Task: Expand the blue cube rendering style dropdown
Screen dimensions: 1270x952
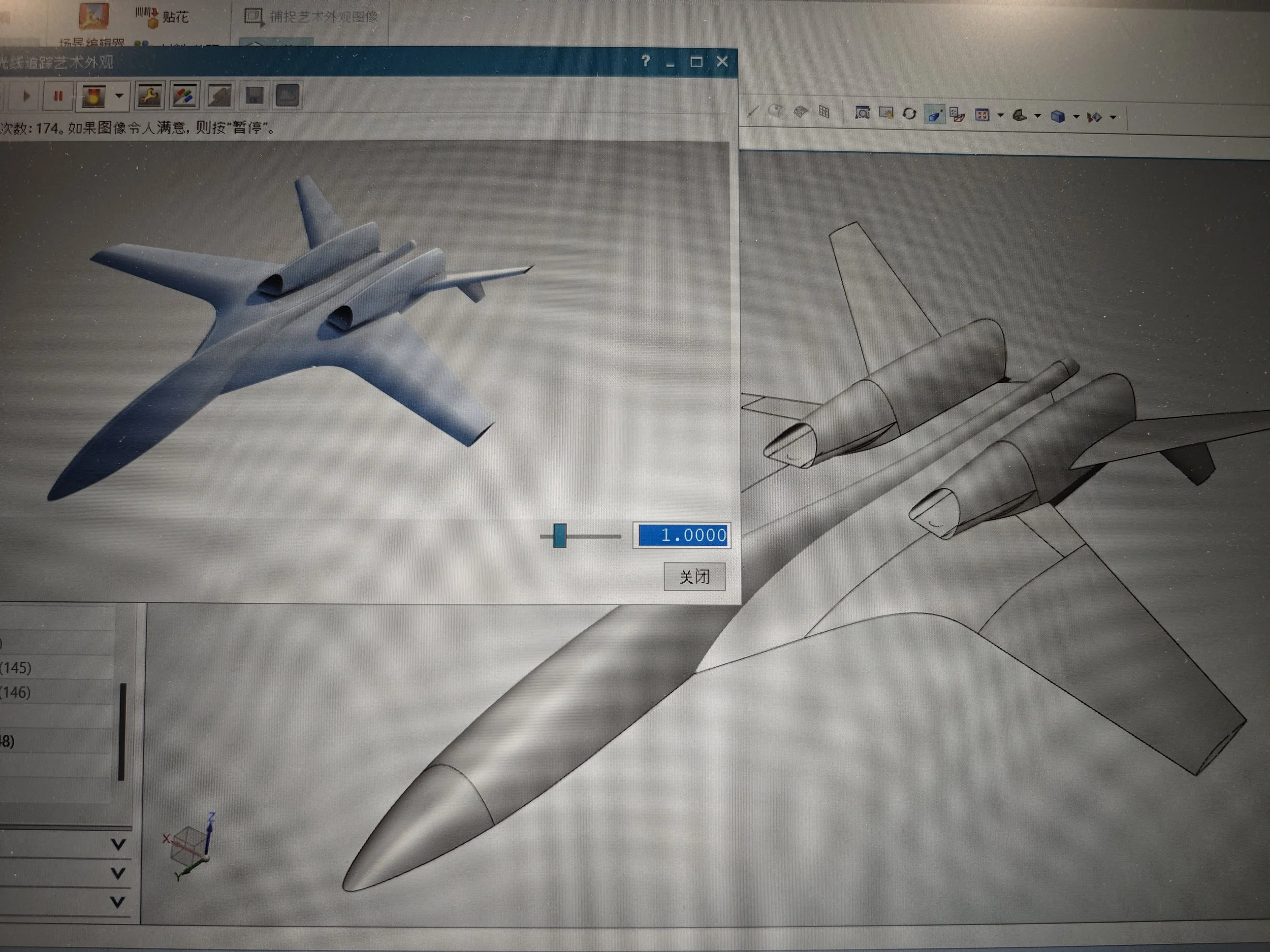Action: pyautogui.click(x=1076, y=117)
